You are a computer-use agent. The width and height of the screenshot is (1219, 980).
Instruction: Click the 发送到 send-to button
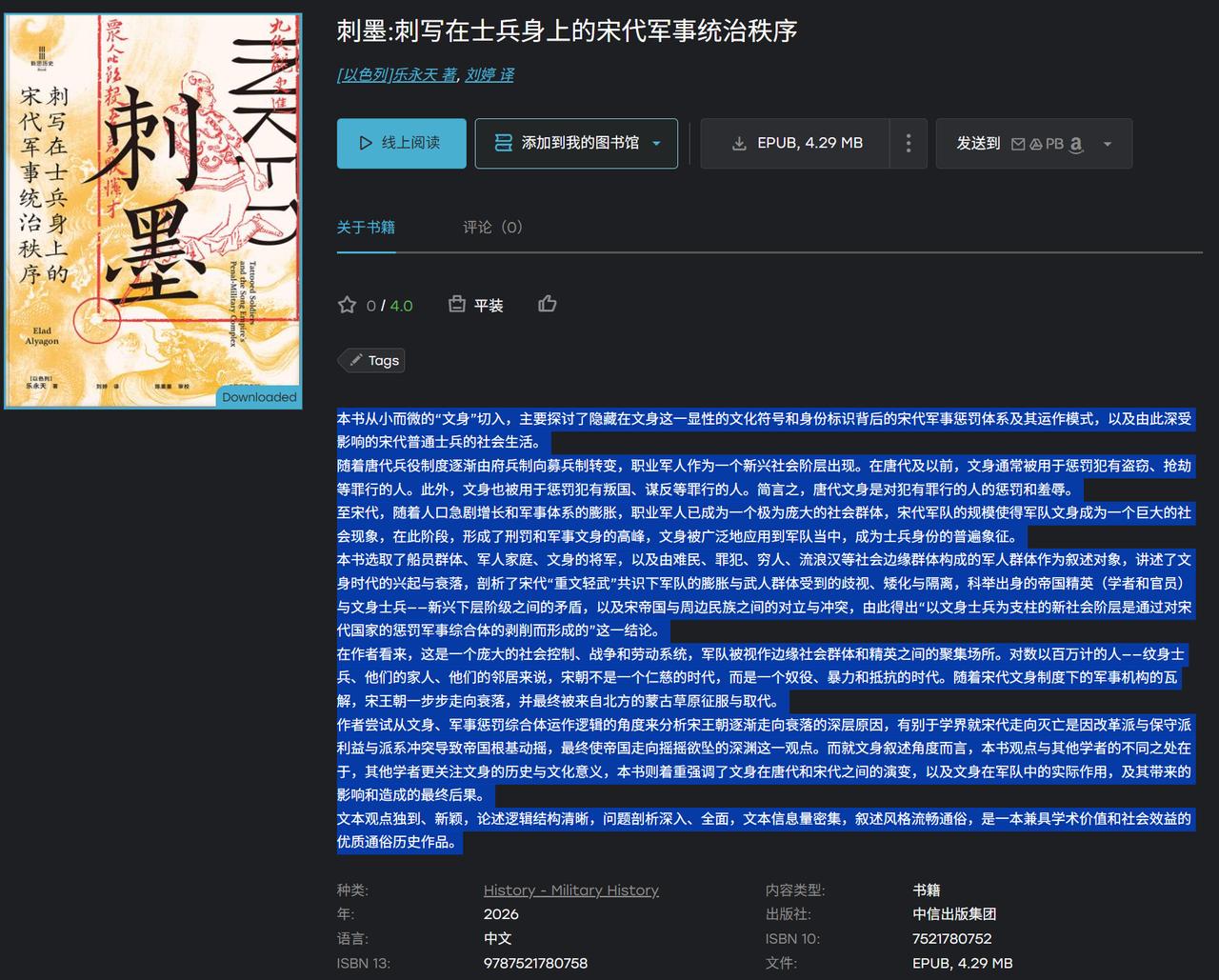point(1034,144)
